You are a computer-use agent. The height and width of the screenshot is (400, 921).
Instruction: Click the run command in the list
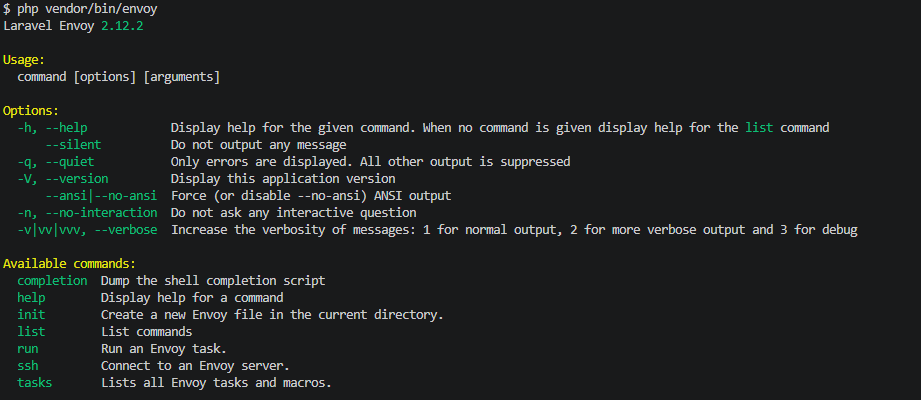coord(28,348)
